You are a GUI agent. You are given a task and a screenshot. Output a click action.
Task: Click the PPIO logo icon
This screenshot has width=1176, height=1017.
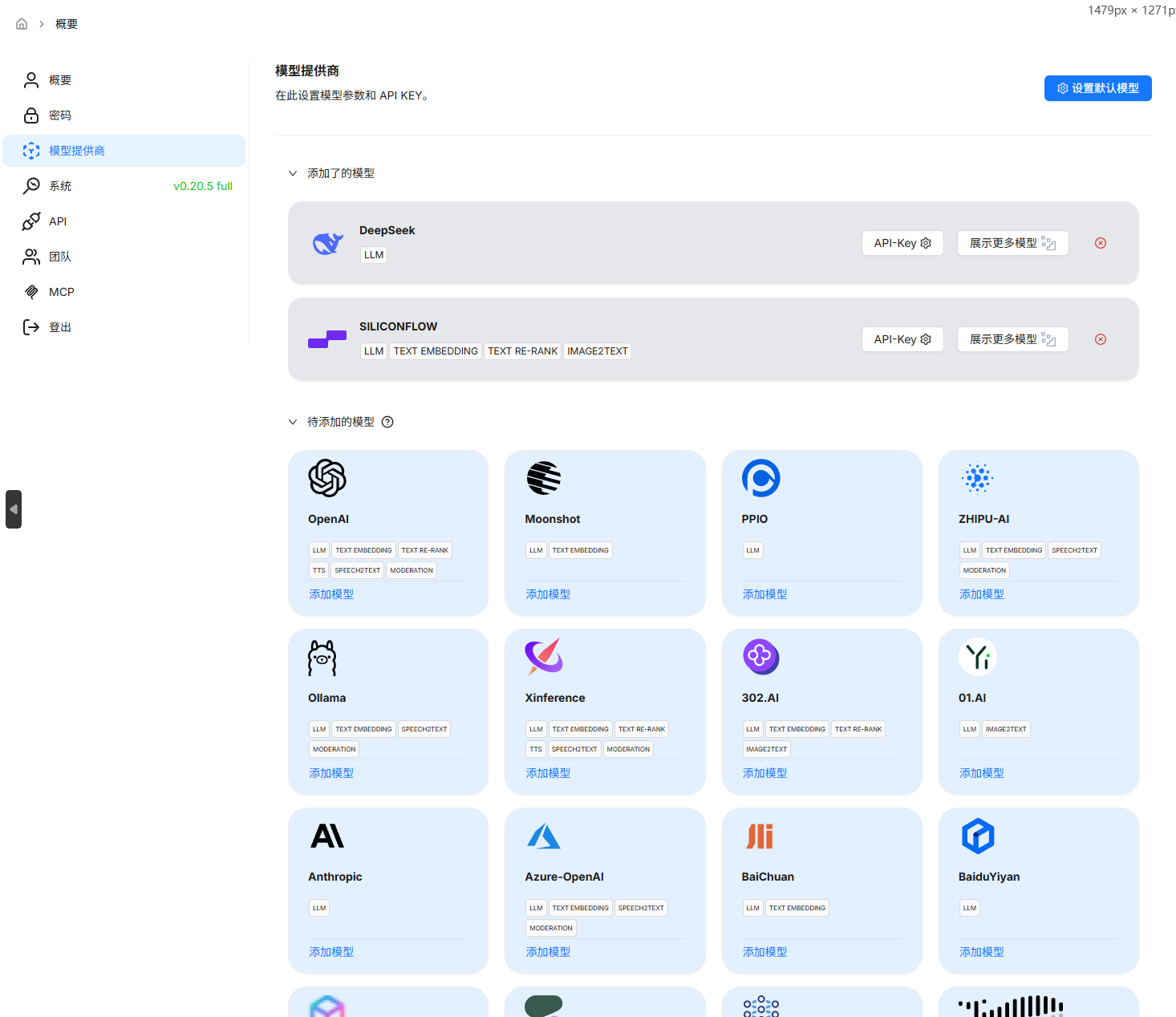[760, 478]
